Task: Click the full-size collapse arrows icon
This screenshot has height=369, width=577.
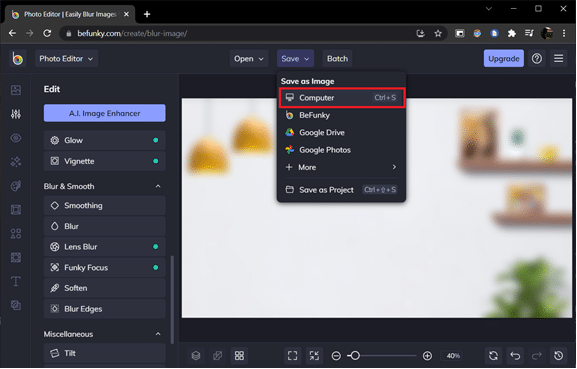Action: pyautogui.click(x=314, y=356)
